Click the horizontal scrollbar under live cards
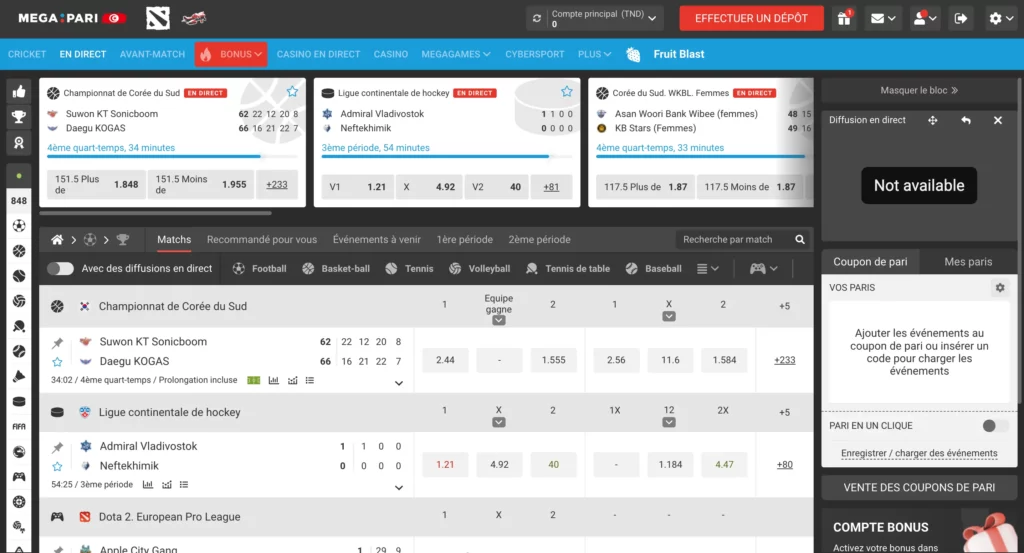Image resolution: width=1024 pixels, height=553 pixels. click(155, 213)
